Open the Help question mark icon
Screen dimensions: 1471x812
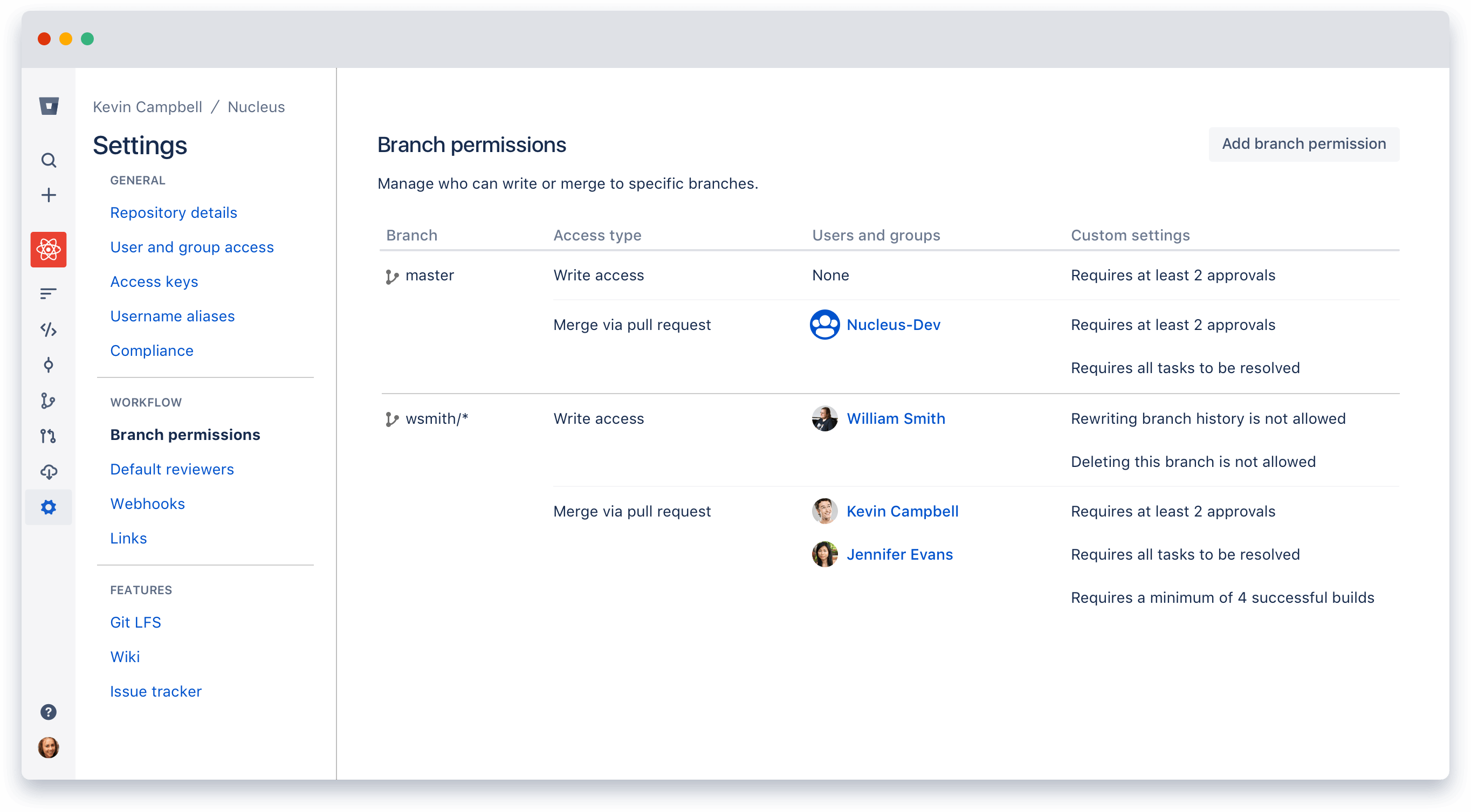pyautogui.click(x=49, y=712)
